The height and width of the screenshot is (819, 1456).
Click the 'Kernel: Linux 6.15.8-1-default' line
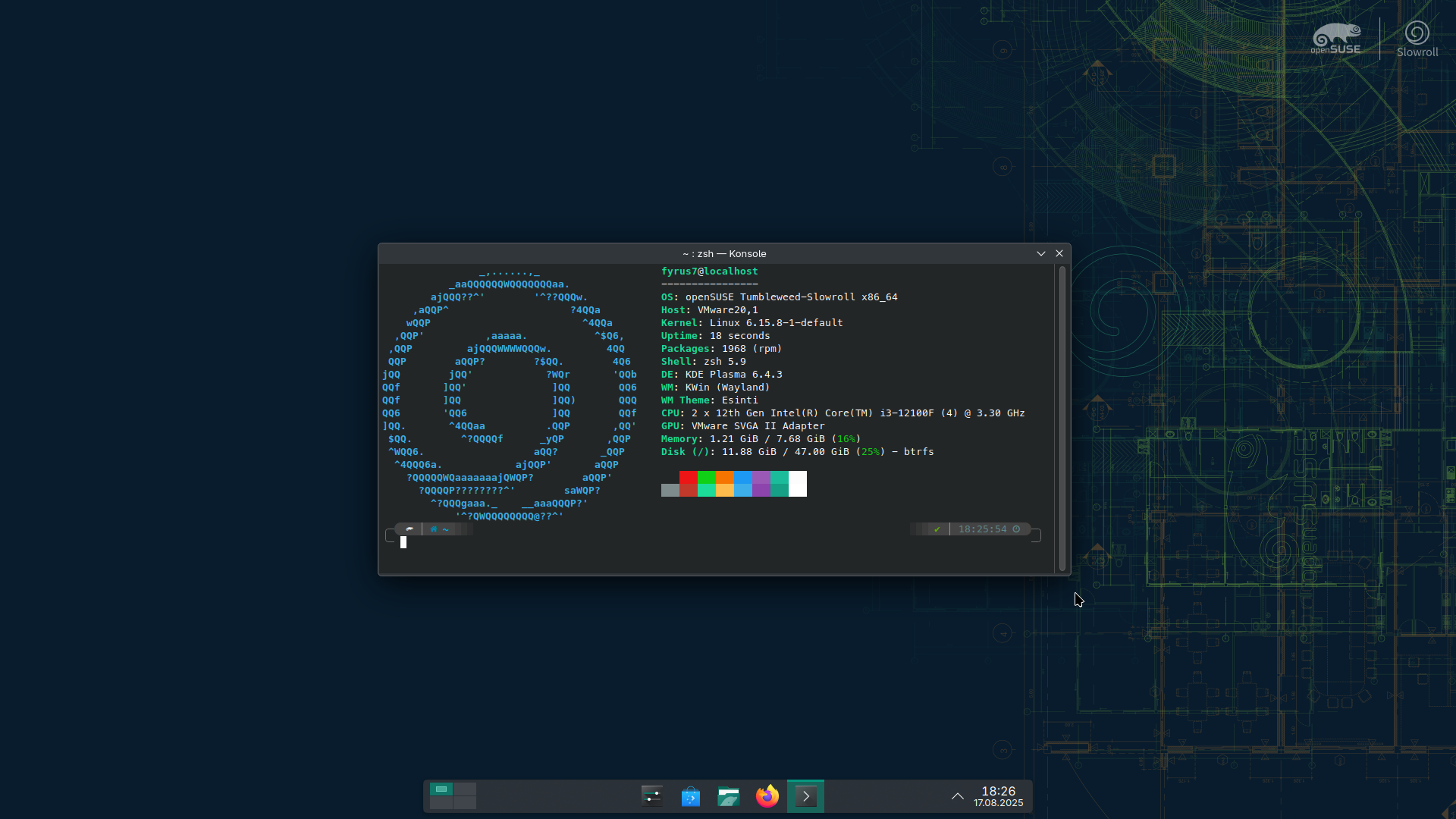pyautogui.click(x=752, y=323)
